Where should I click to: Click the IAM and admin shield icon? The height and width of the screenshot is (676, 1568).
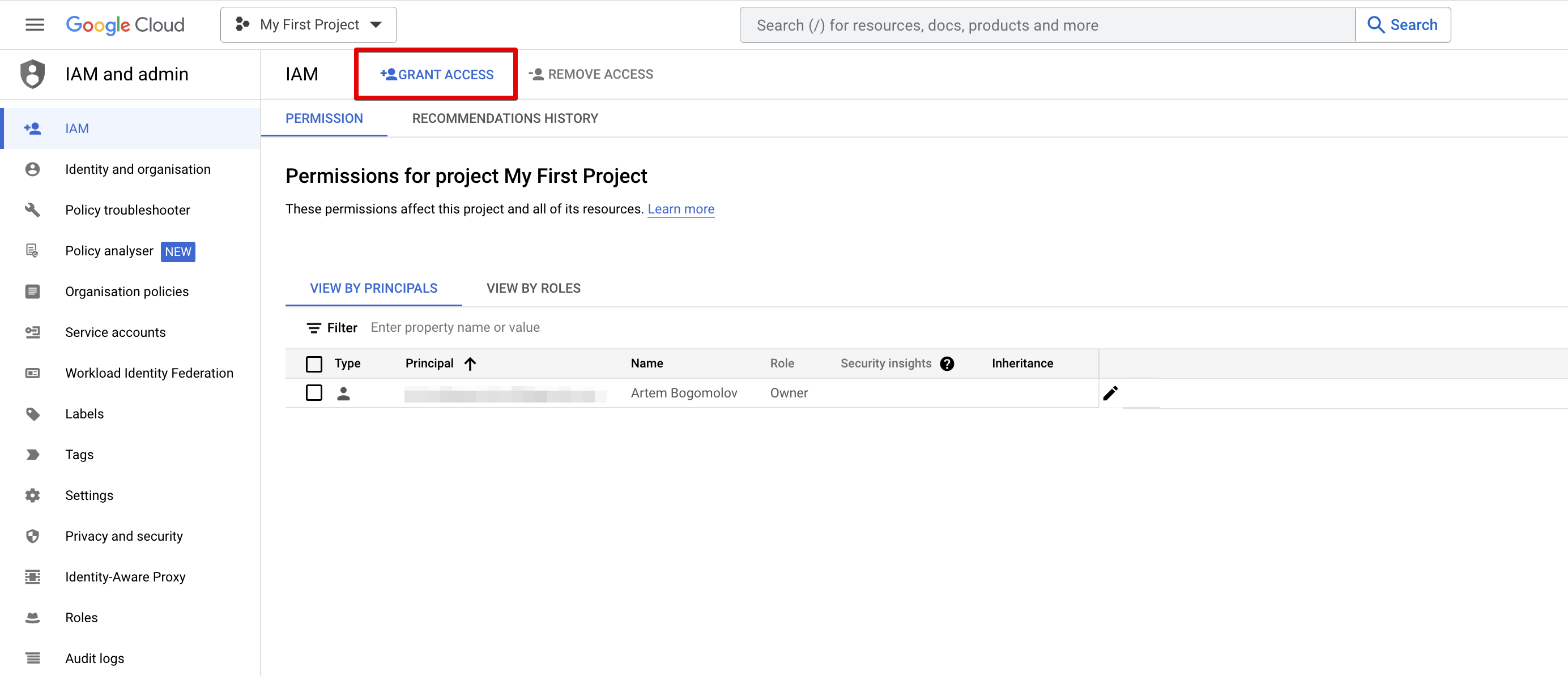pyautogui.click(x=33, y=74)
